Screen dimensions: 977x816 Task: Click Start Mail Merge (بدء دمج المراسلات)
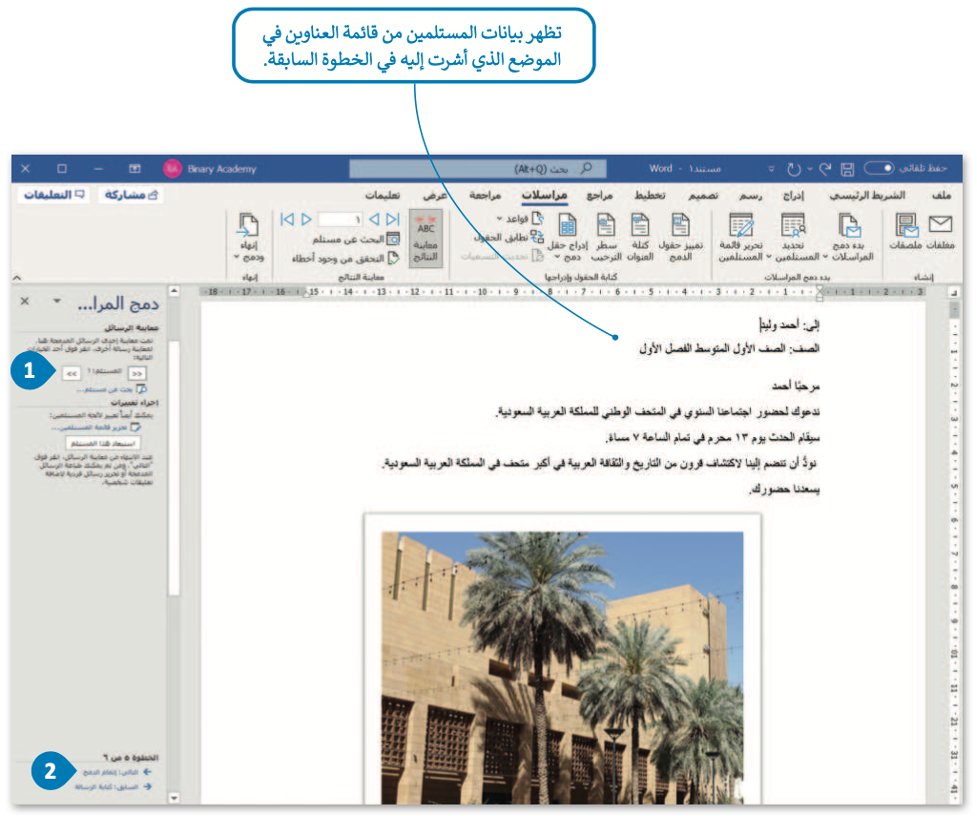(x=848, y=237)
